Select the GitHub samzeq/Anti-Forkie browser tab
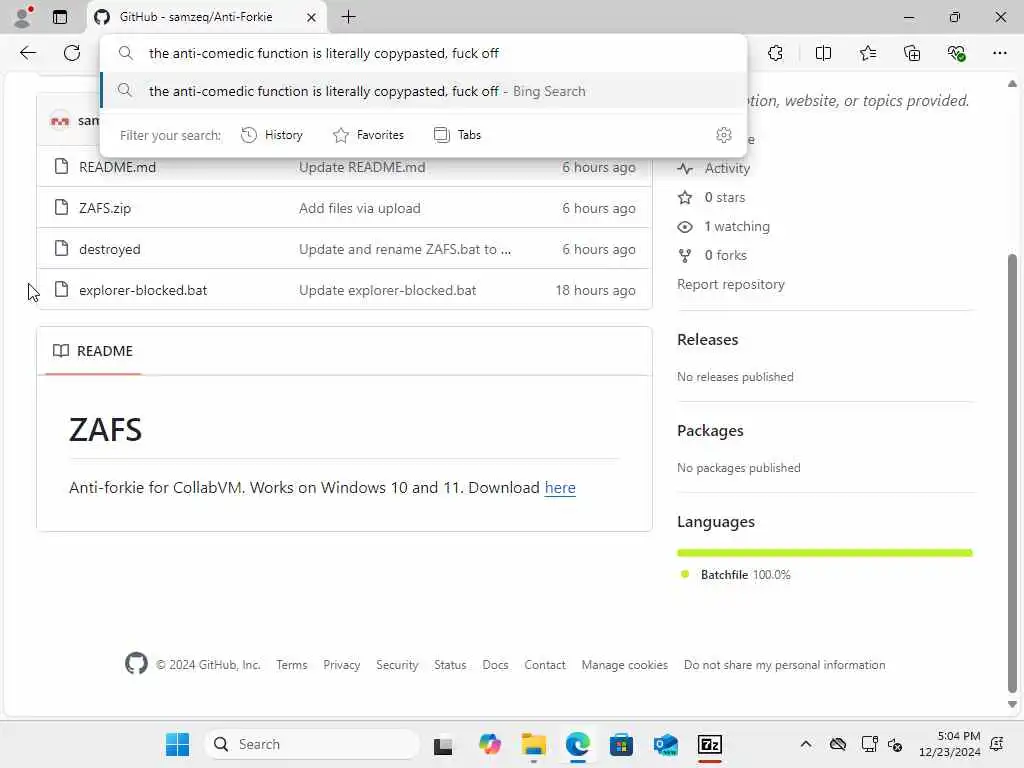This screenshot has height=768, width=1024. (207, 17)
